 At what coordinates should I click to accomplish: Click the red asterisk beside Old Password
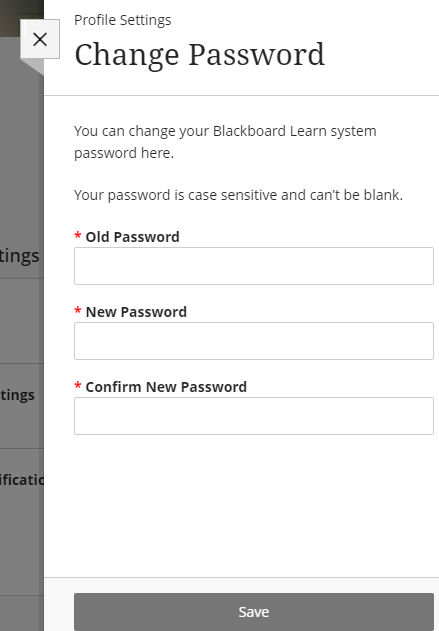(78, 236)
